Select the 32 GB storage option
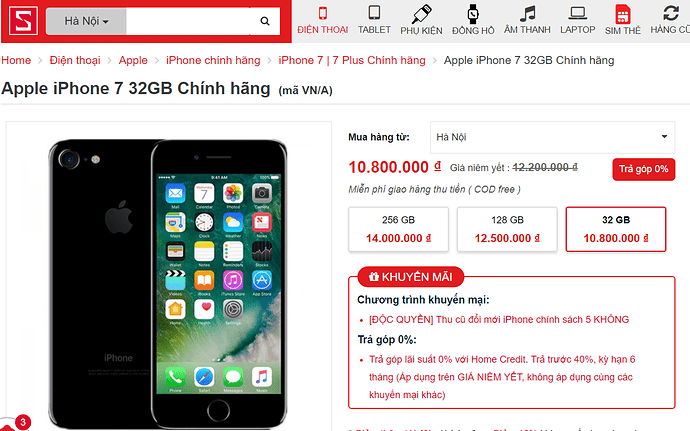This screenshot has width=690, height=431. click(616, 229)
